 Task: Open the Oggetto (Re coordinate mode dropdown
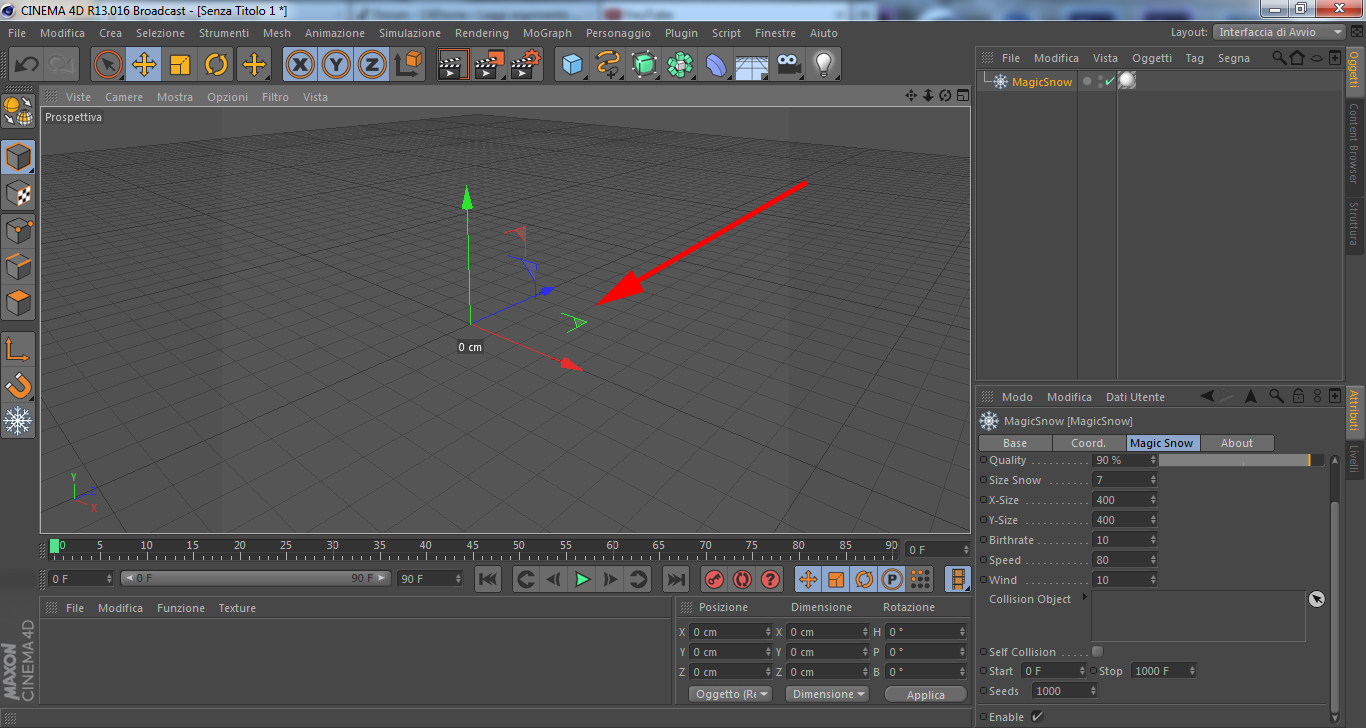(730, 694)
